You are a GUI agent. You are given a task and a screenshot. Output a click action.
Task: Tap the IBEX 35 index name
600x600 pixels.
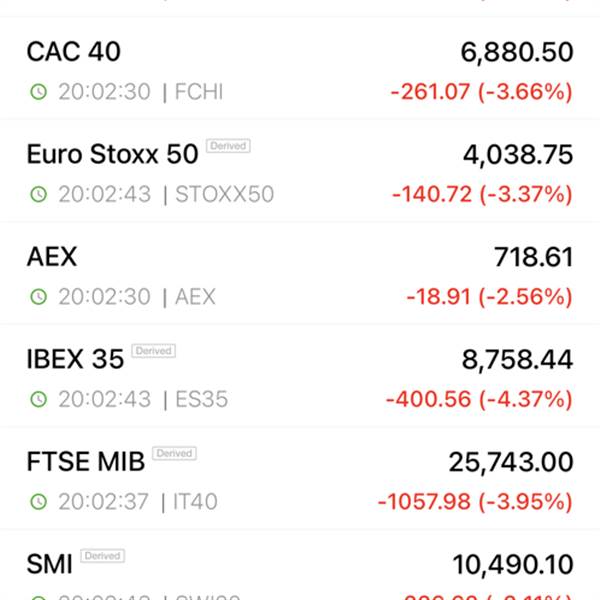[x=75, y=359]
